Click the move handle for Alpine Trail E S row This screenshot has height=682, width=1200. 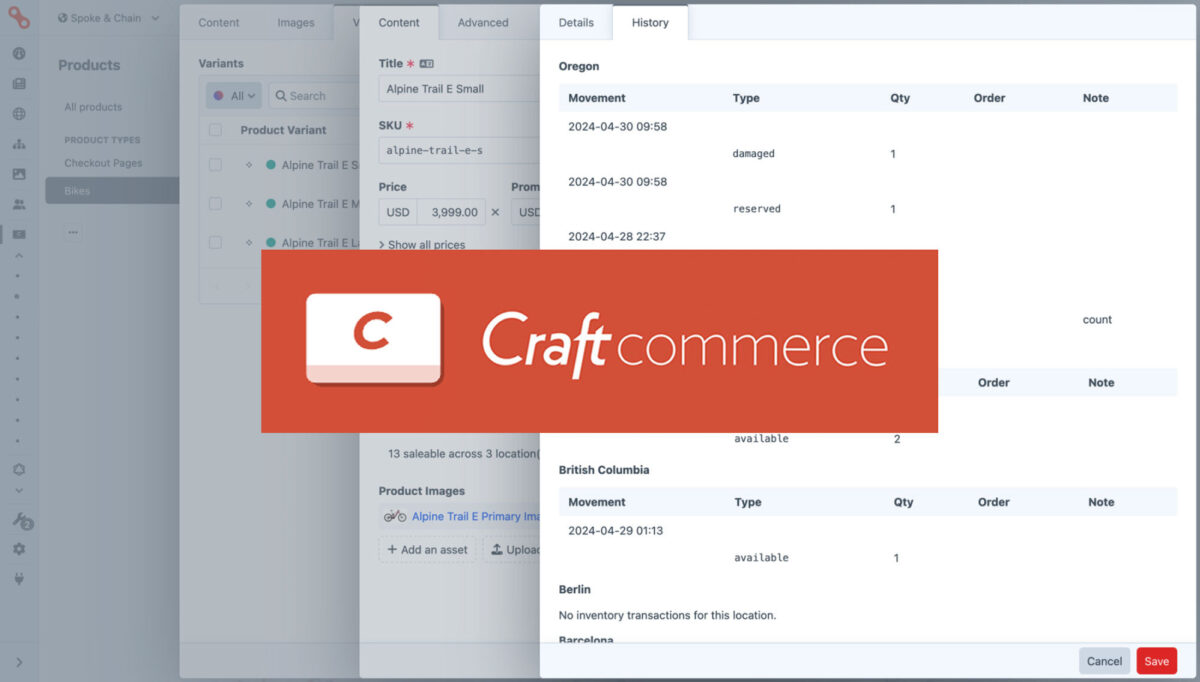[248, 165]
